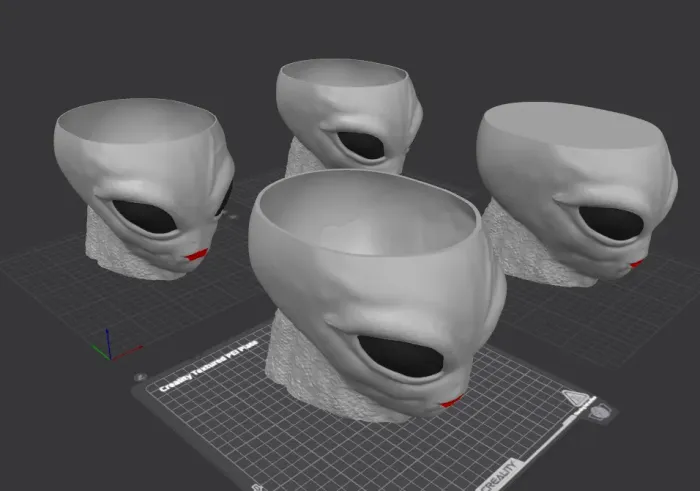Viewport: 700px width, 491px height.
Task: Click the red mouth on the front alien
Action: coord(450,403)
